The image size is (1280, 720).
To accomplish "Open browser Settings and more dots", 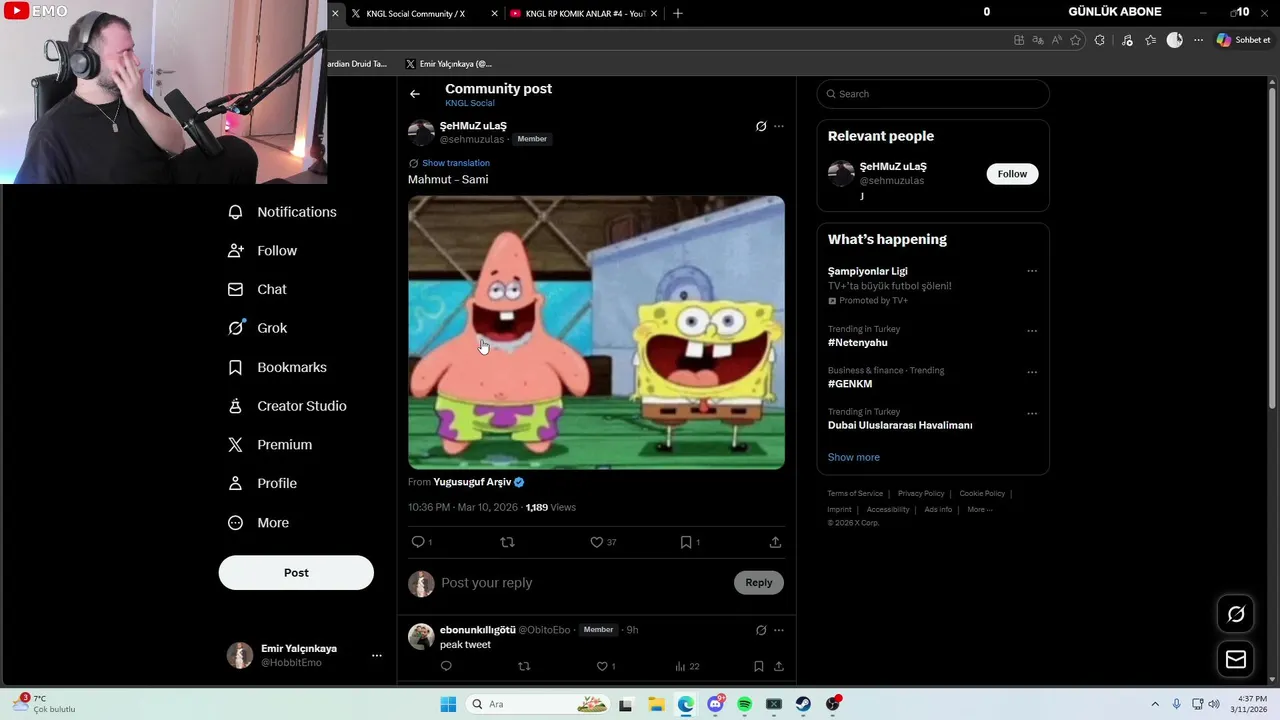I will (1198, 40).
